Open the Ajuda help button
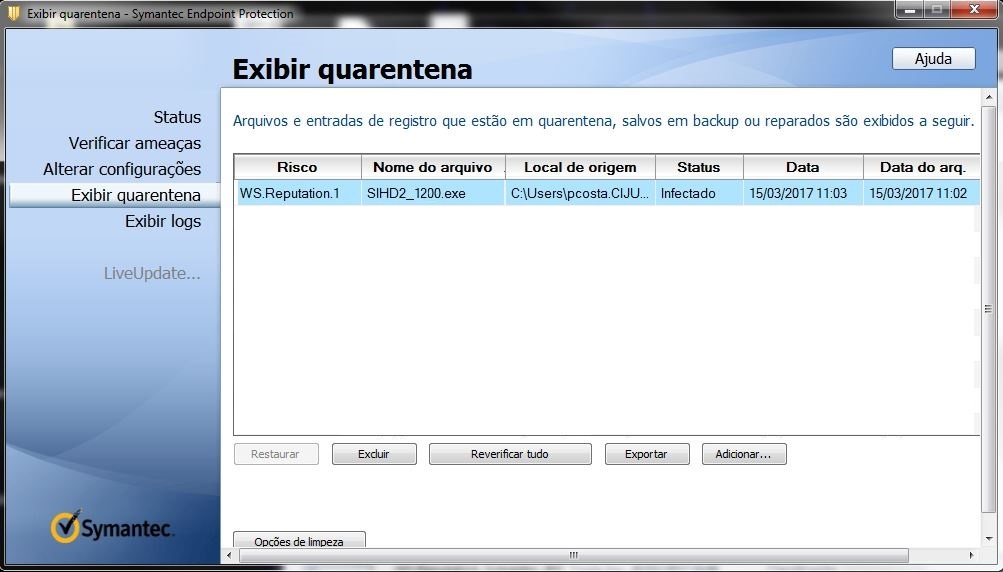Viewport: 1003px width, 572px height. tap(933, 59)
